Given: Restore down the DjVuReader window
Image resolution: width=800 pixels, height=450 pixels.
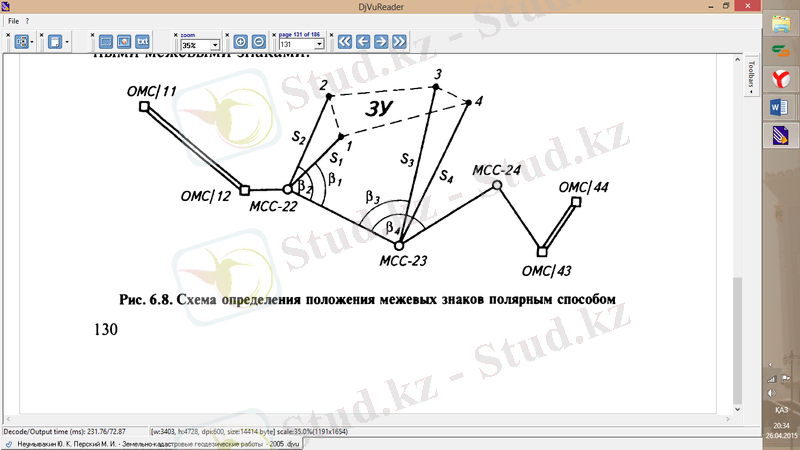Looking at the screenshot, I should tap(726, 6).
